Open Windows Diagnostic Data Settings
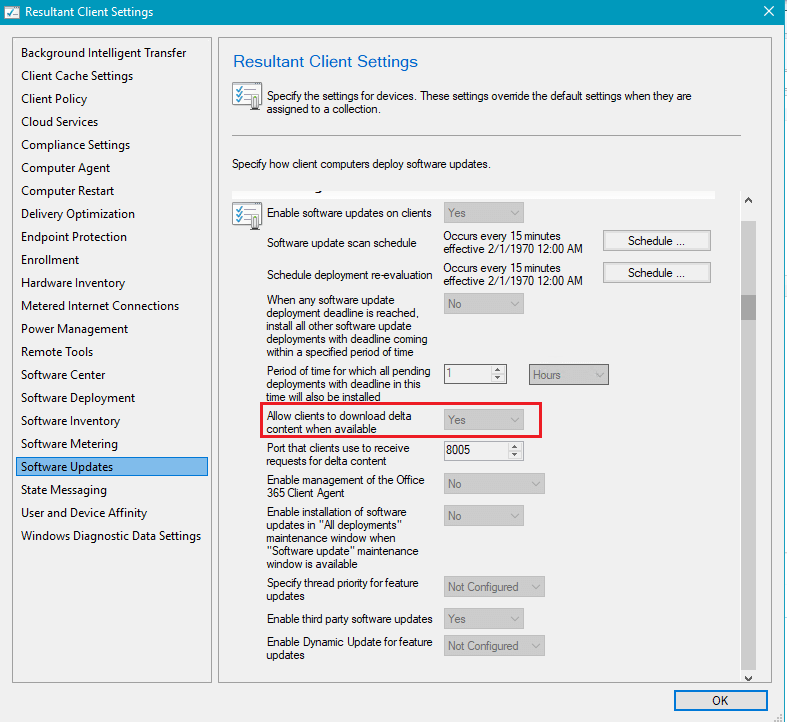 111,536
